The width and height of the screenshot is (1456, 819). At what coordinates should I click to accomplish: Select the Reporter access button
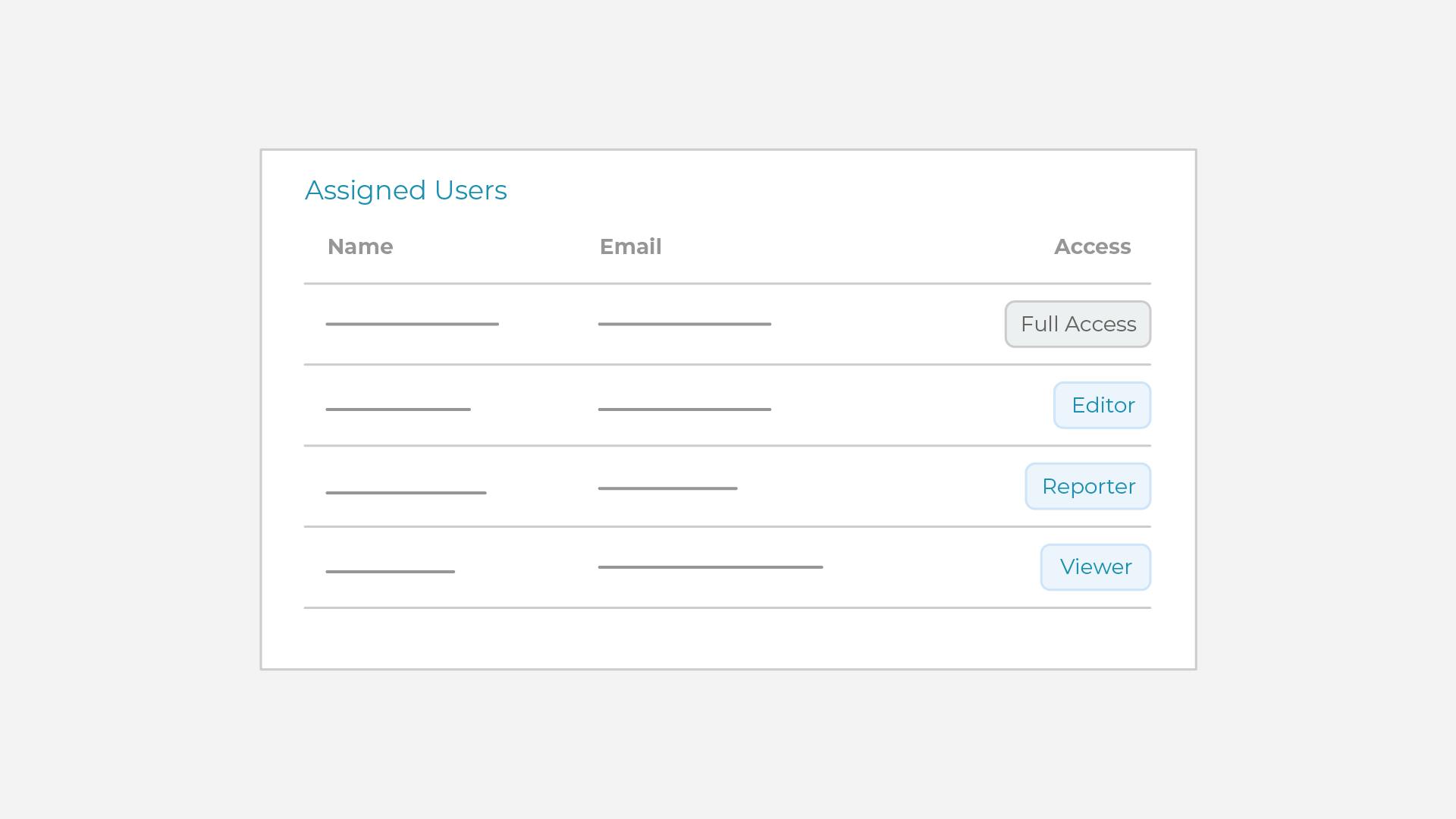[1087, 487]
